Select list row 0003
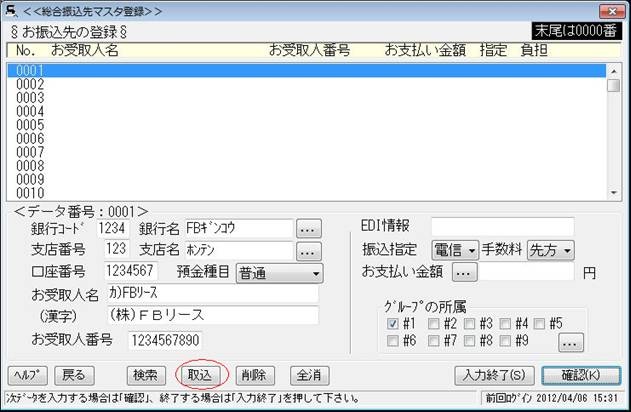Image resolution: width=631 pixels, height=412 pixels. (307, 98)
